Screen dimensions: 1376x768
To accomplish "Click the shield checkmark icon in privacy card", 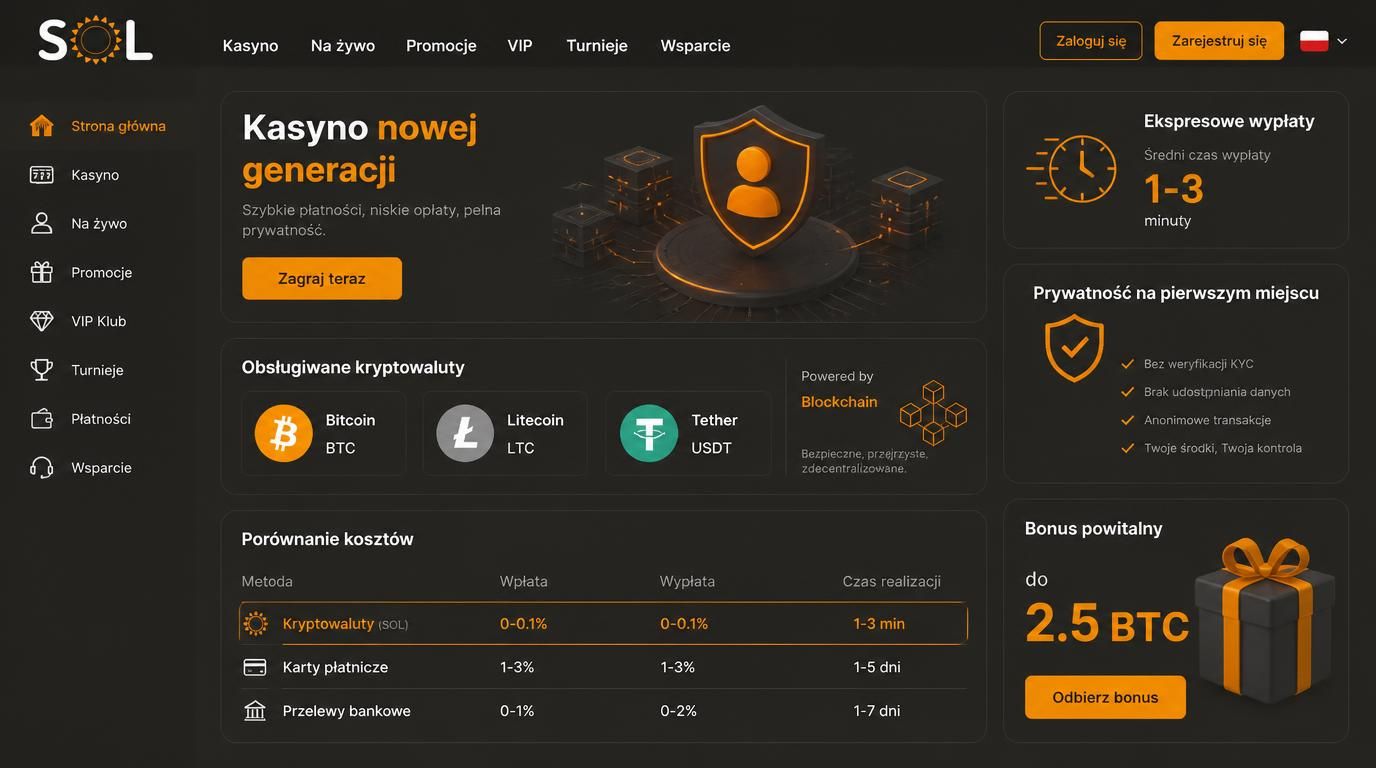I will pyautogui.click(x=1074, y=348).
